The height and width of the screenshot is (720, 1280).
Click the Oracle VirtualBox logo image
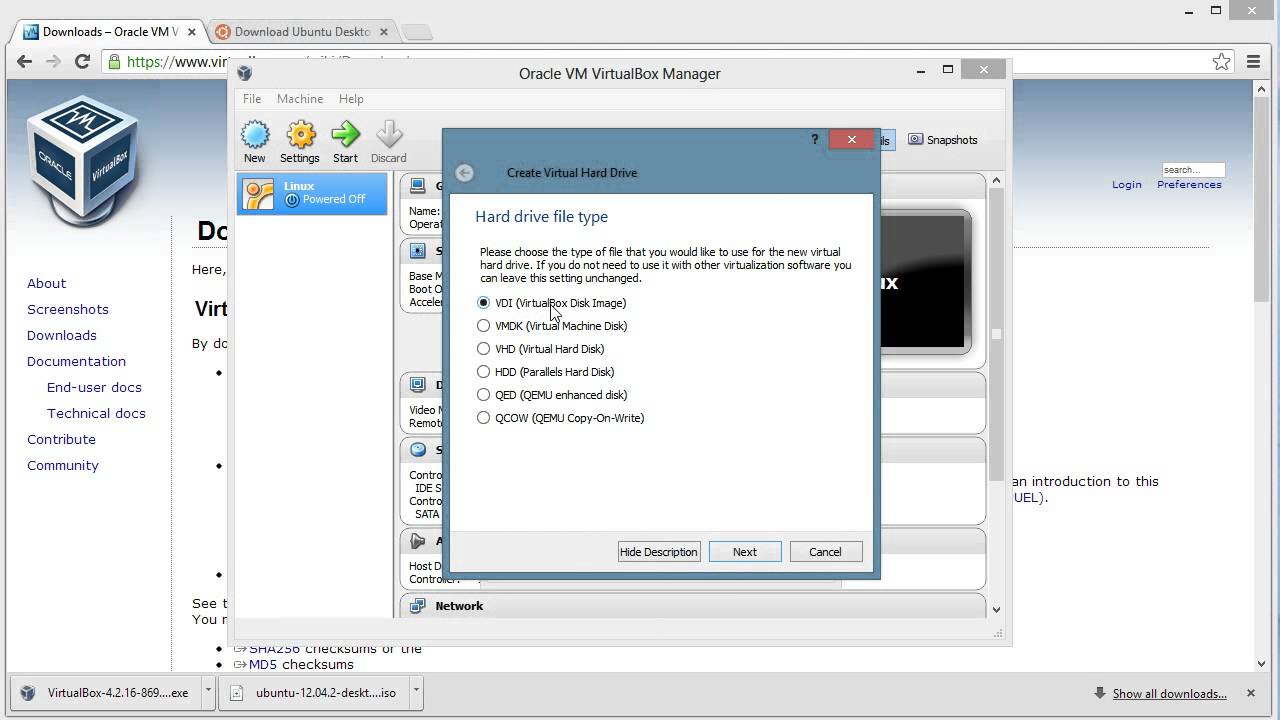(x=84, y=161)
